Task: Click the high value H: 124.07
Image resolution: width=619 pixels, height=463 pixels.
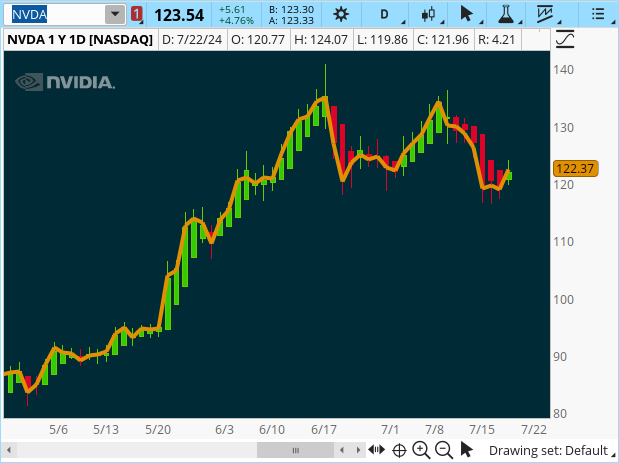Action: click(x=321, y=39)
